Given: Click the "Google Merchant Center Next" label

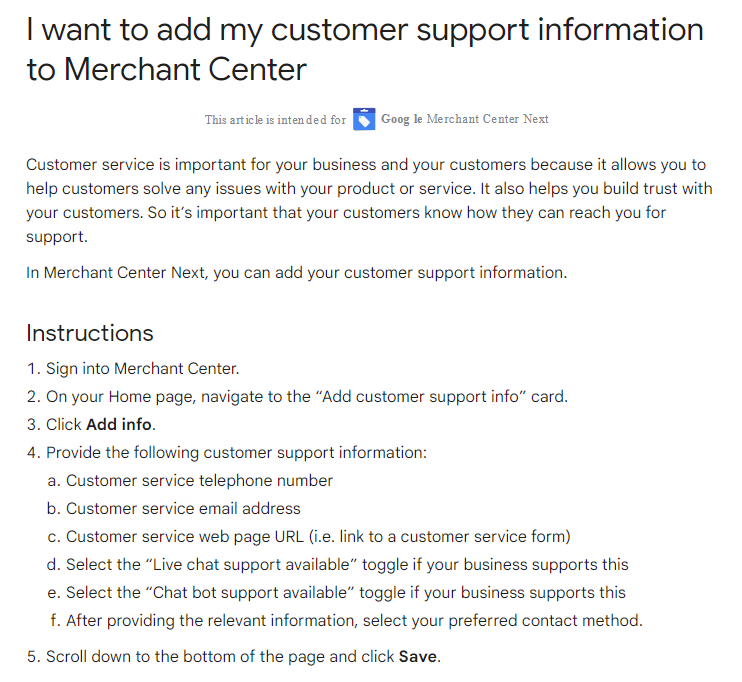Looking at the screenshot, I should (x=465, y=119).
